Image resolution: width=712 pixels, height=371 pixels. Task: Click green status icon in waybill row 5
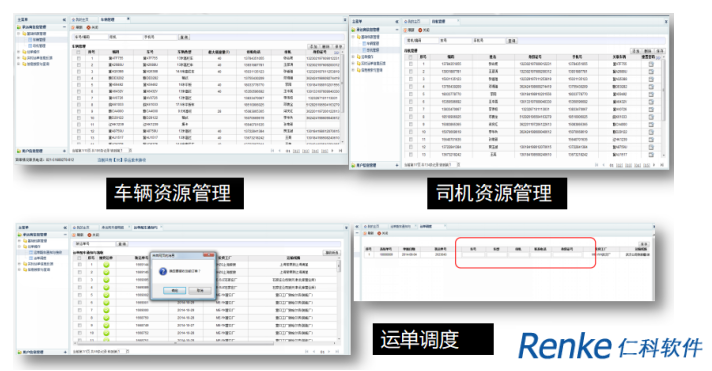pyautogui.click(x=106, y=295)
